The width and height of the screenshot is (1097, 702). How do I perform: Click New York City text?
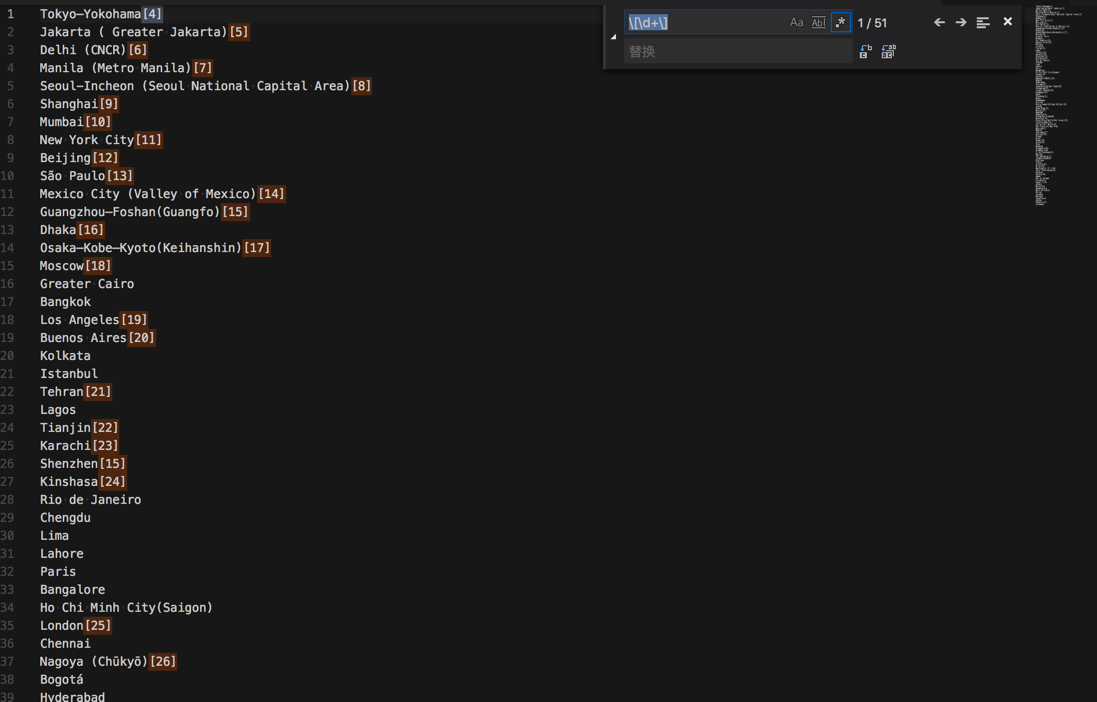(x=87, y=140)
